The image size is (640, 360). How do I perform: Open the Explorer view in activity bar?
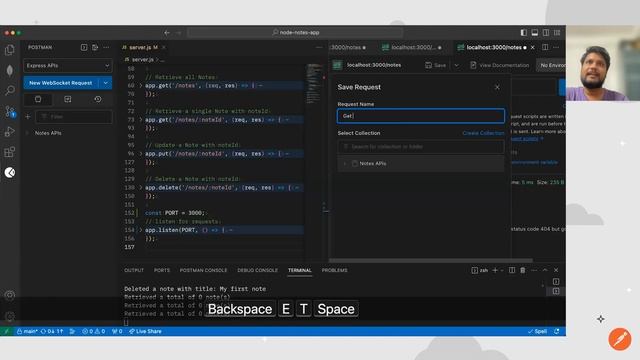9,50
